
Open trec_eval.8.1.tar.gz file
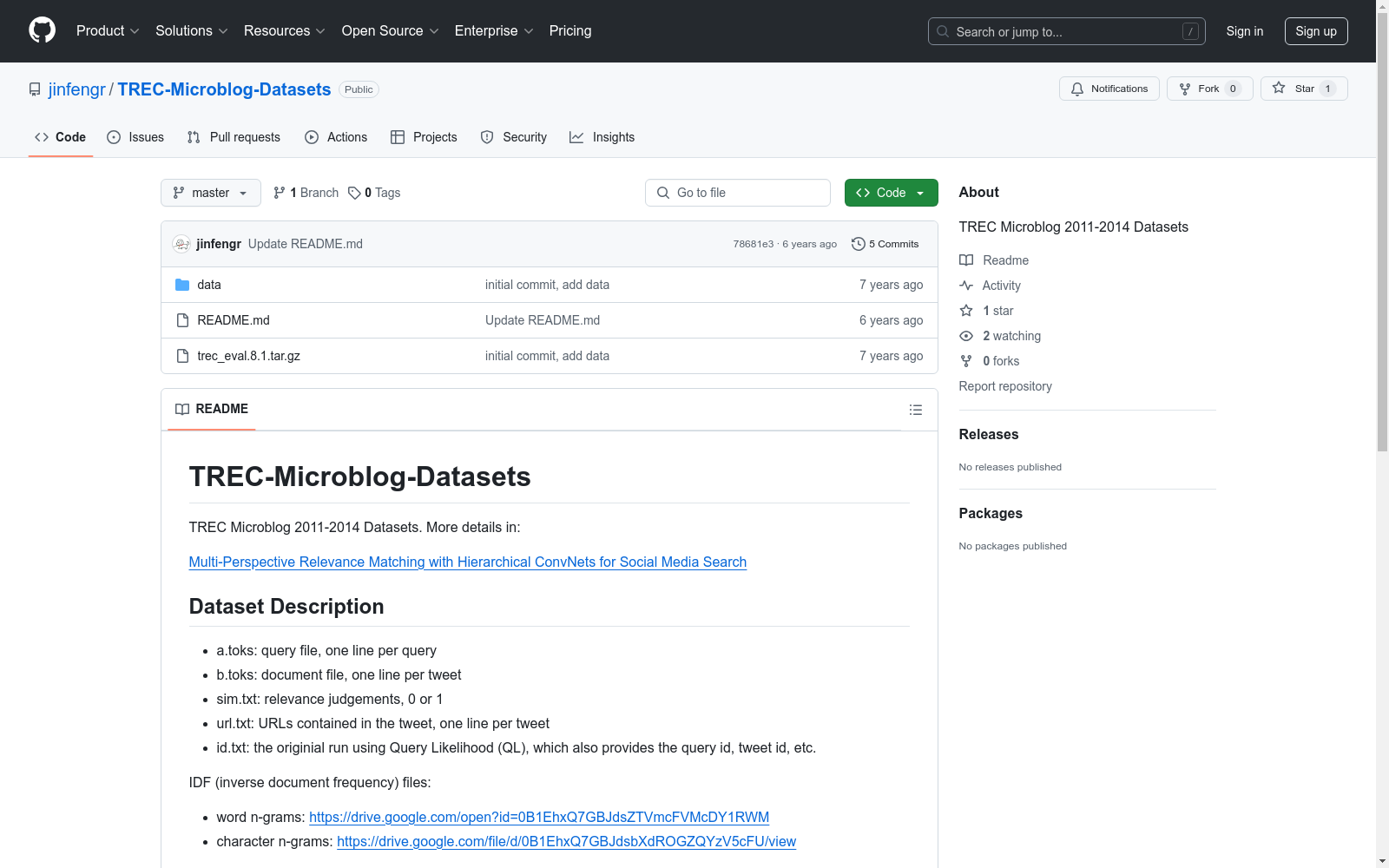(x=249, y=356)
